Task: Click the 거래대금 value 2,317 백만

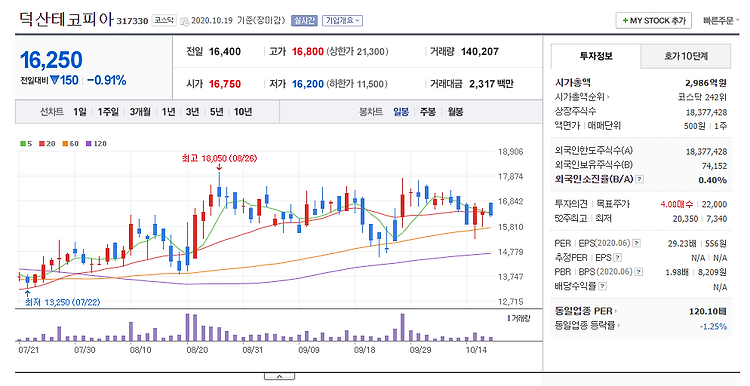Action: click(491, 84)
